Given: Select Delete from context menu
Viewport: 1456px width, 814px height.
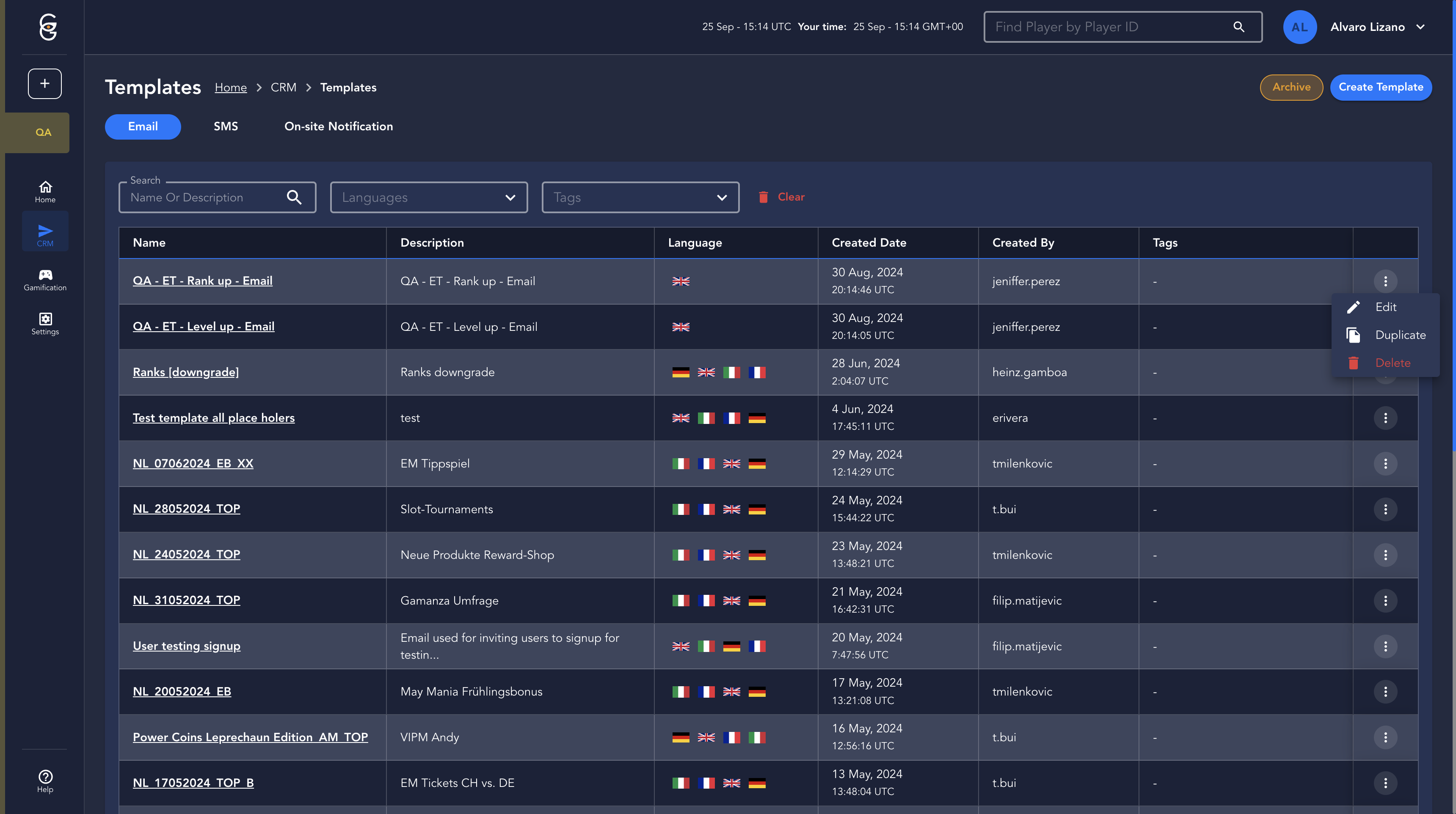Looking at the screenshot, I should [x=1392, y=363].
